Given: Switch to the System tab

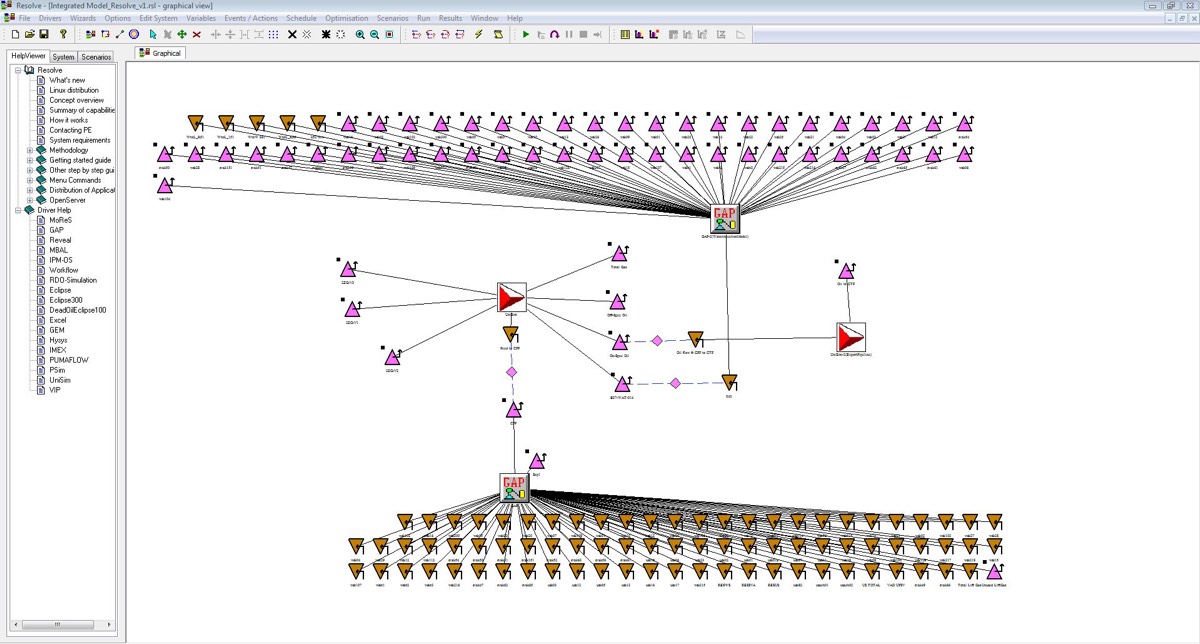Looking at the screenshot, I should point(64,57).
